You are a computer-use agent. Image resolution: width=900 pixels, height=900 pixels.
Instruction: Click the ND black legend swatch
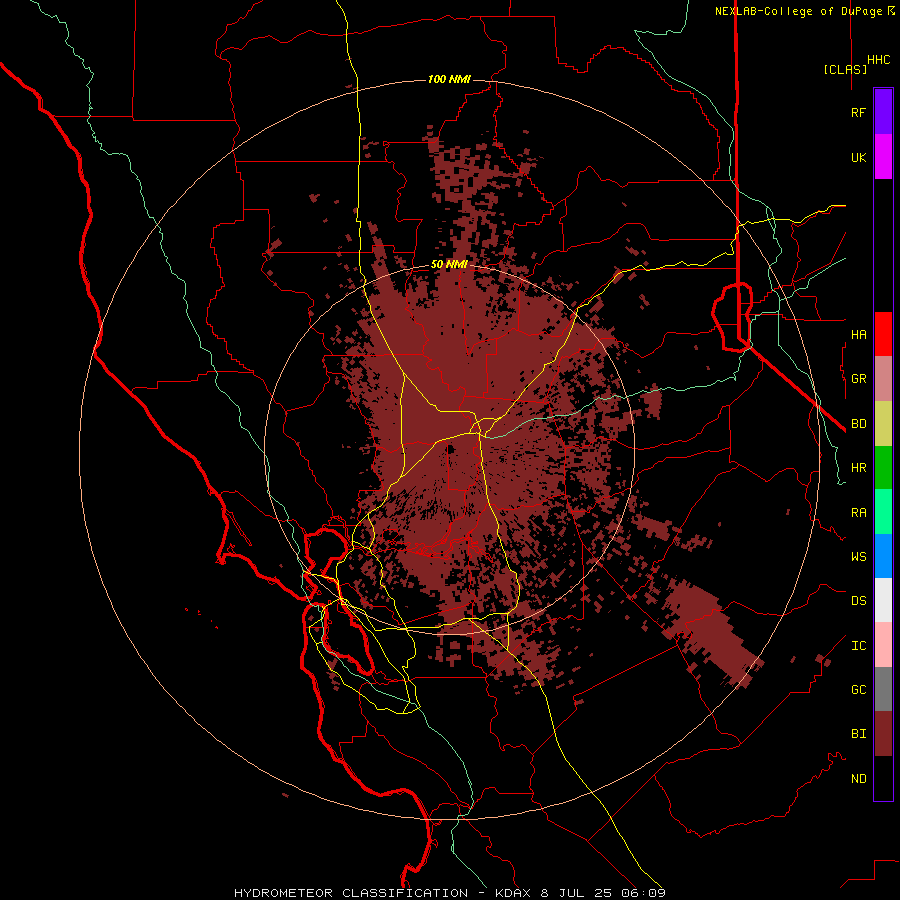point(883,778)
